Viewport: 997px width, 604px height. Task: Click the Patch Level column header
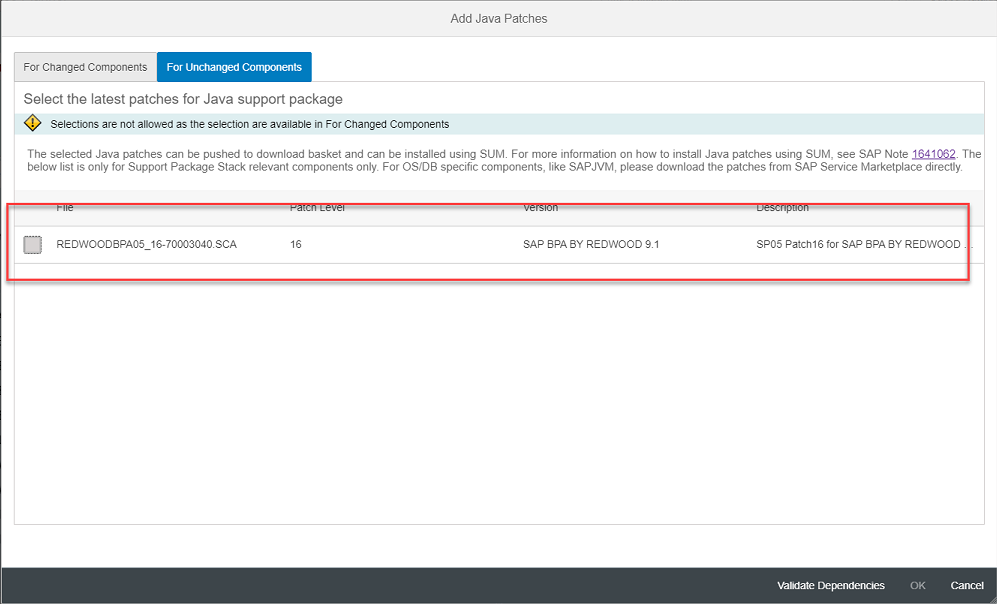point(317,208)
